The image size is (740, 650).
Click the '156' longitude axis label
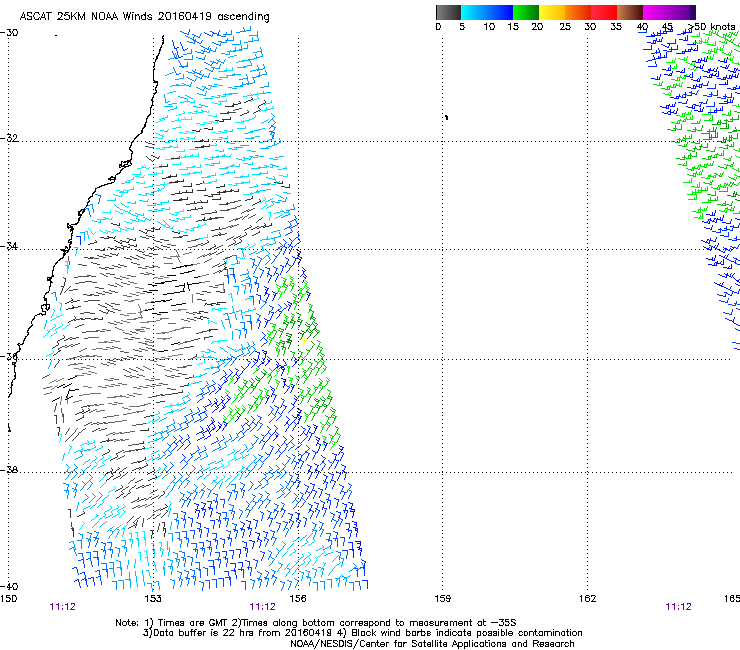298,599
